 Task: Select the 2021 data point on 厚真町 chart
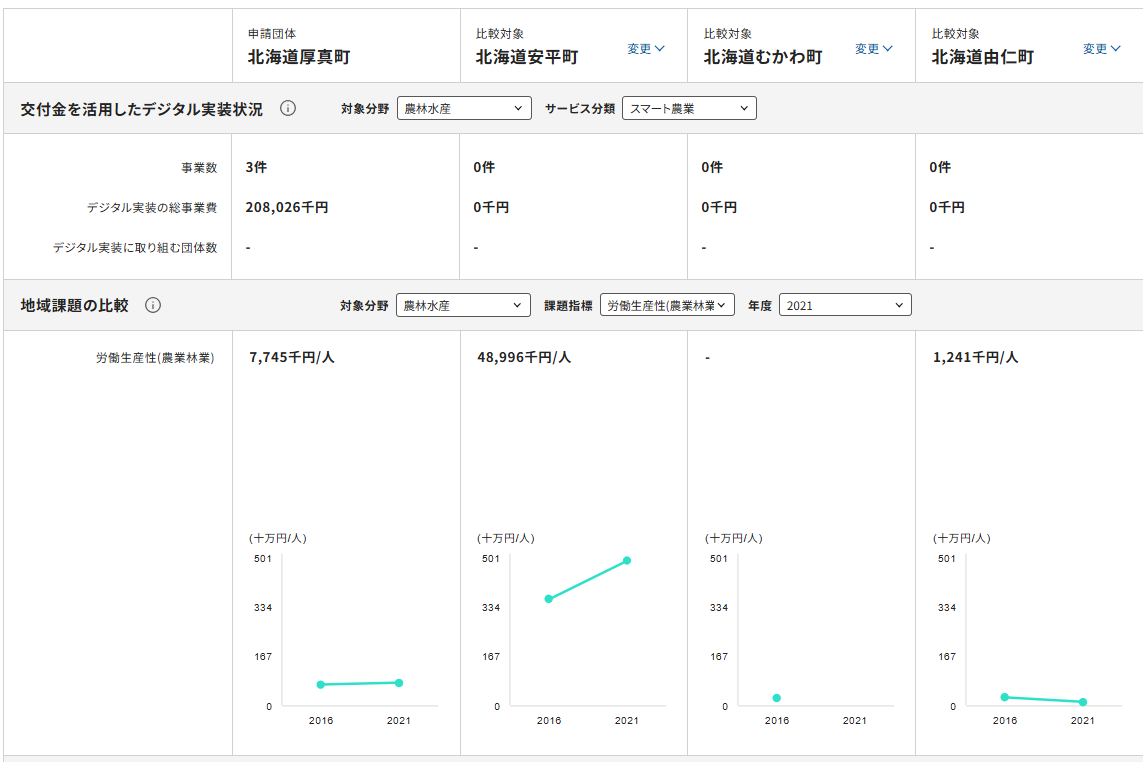pyautogui.click(x=399, y=683)
